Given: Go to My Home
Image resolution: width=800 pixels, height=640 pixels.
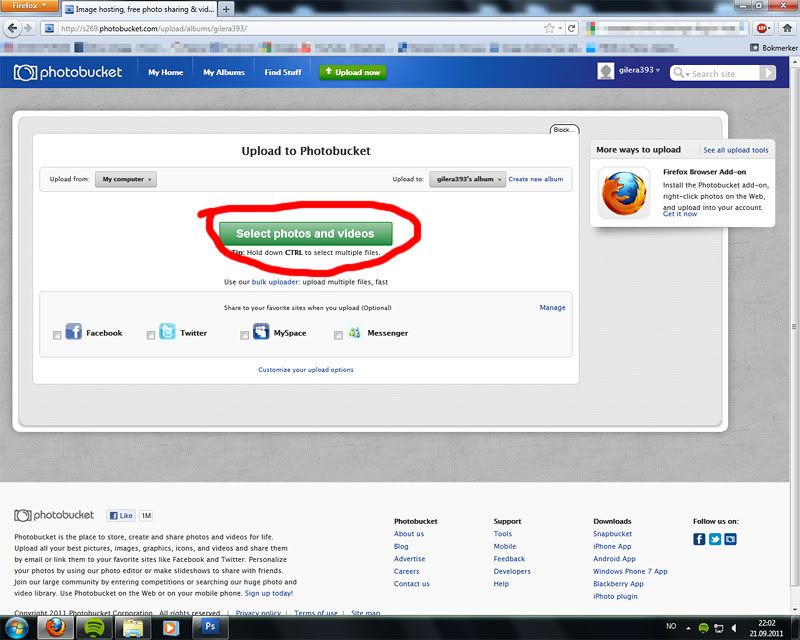Looking at the screenshot, I should pos(166,72).
